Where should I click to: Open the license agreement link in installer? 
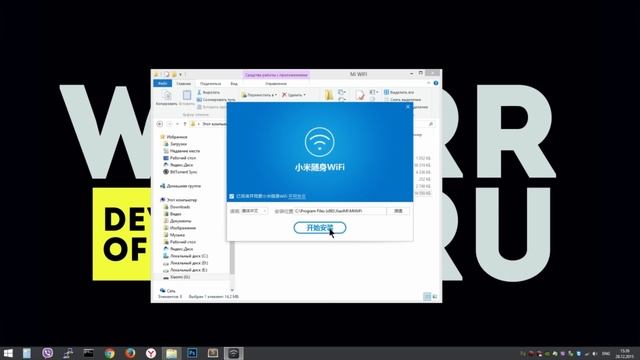(297, 196)
